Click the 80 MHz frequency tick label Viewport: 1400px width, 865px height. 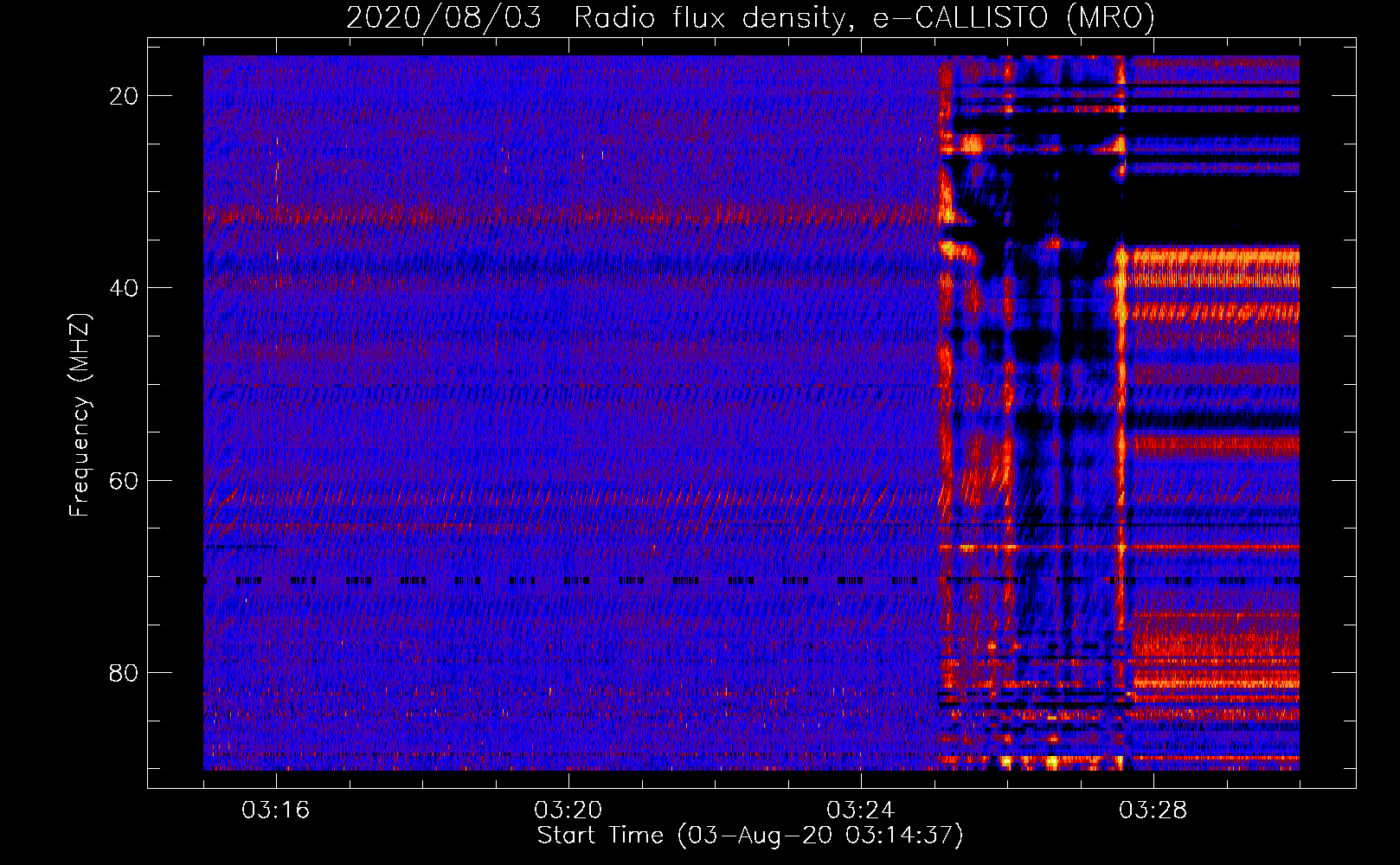coord(124,672)
